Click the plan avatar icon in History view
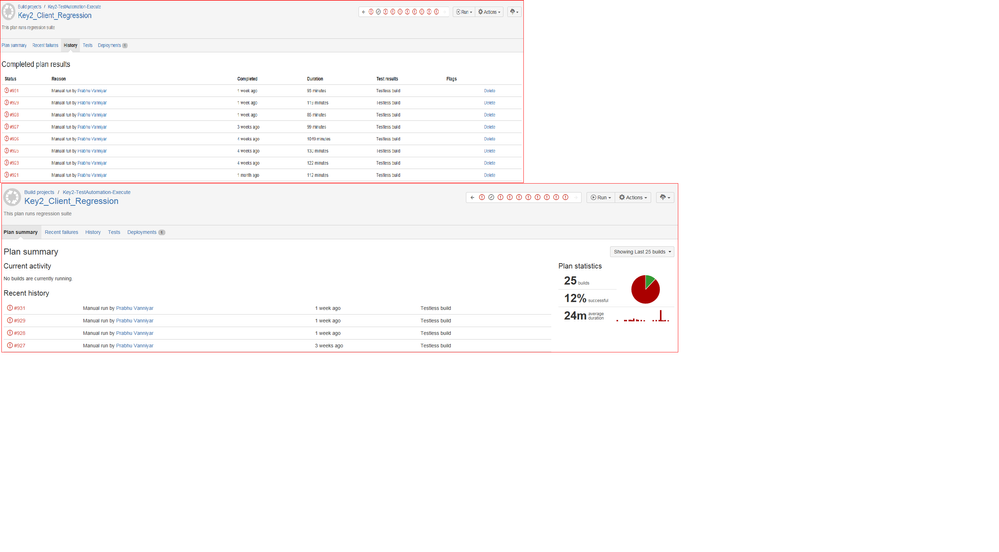This screenshot has width=999, height=552. point(8,12)
